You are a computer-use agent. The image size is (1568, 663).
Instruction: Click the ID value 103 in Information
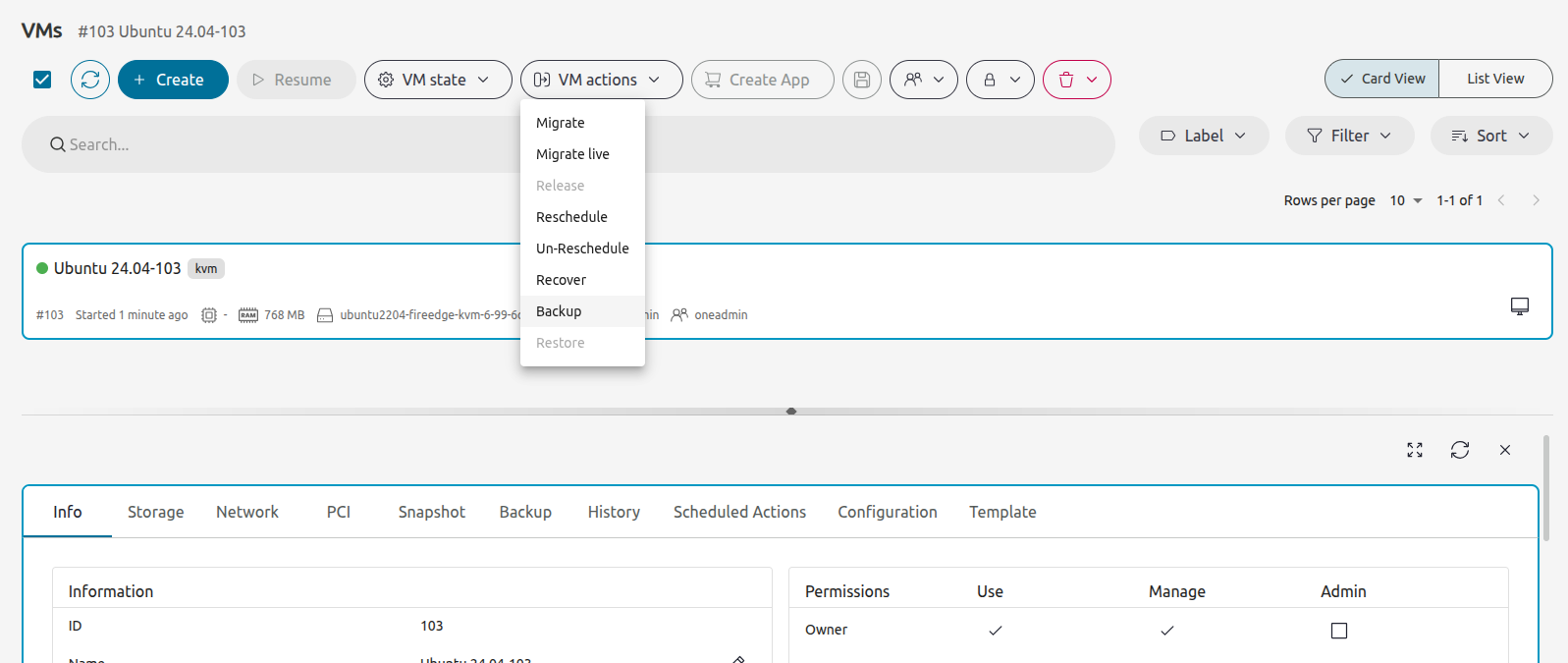pyautogui.click(x=432, y=626)
